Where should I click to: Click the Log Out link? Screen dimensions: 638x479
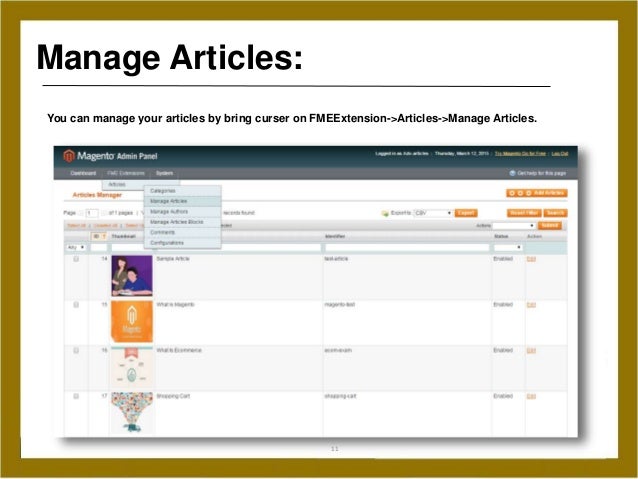click(559, 153)
